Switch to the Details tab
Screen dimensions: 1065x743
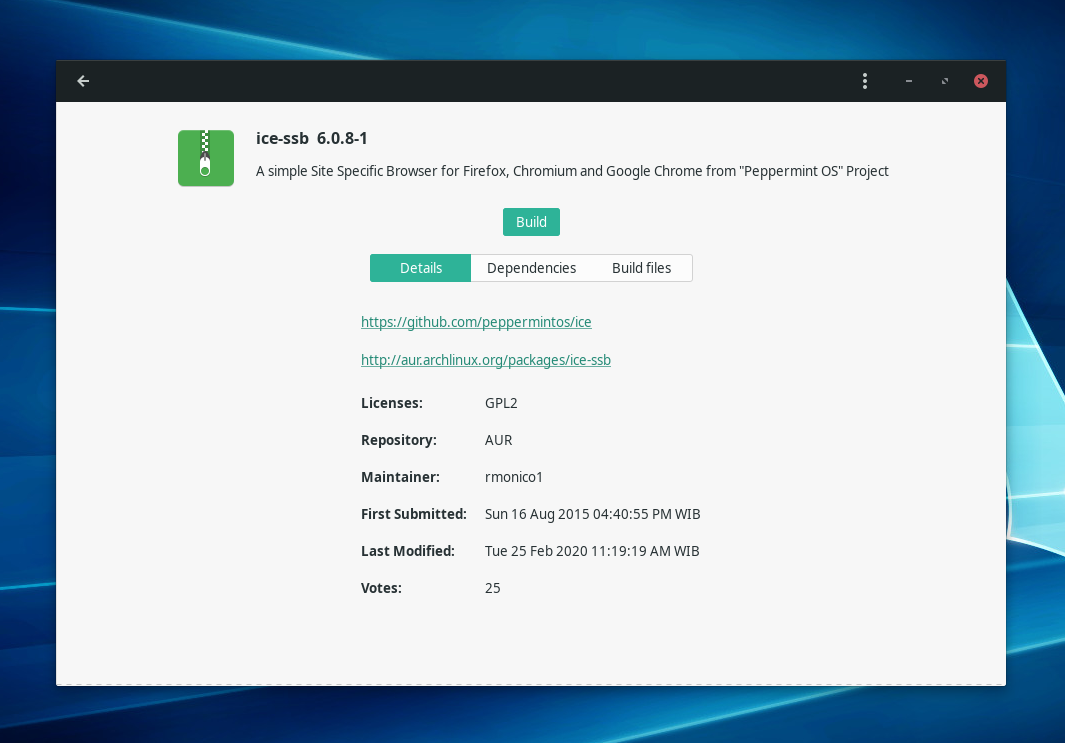(420, 268)
